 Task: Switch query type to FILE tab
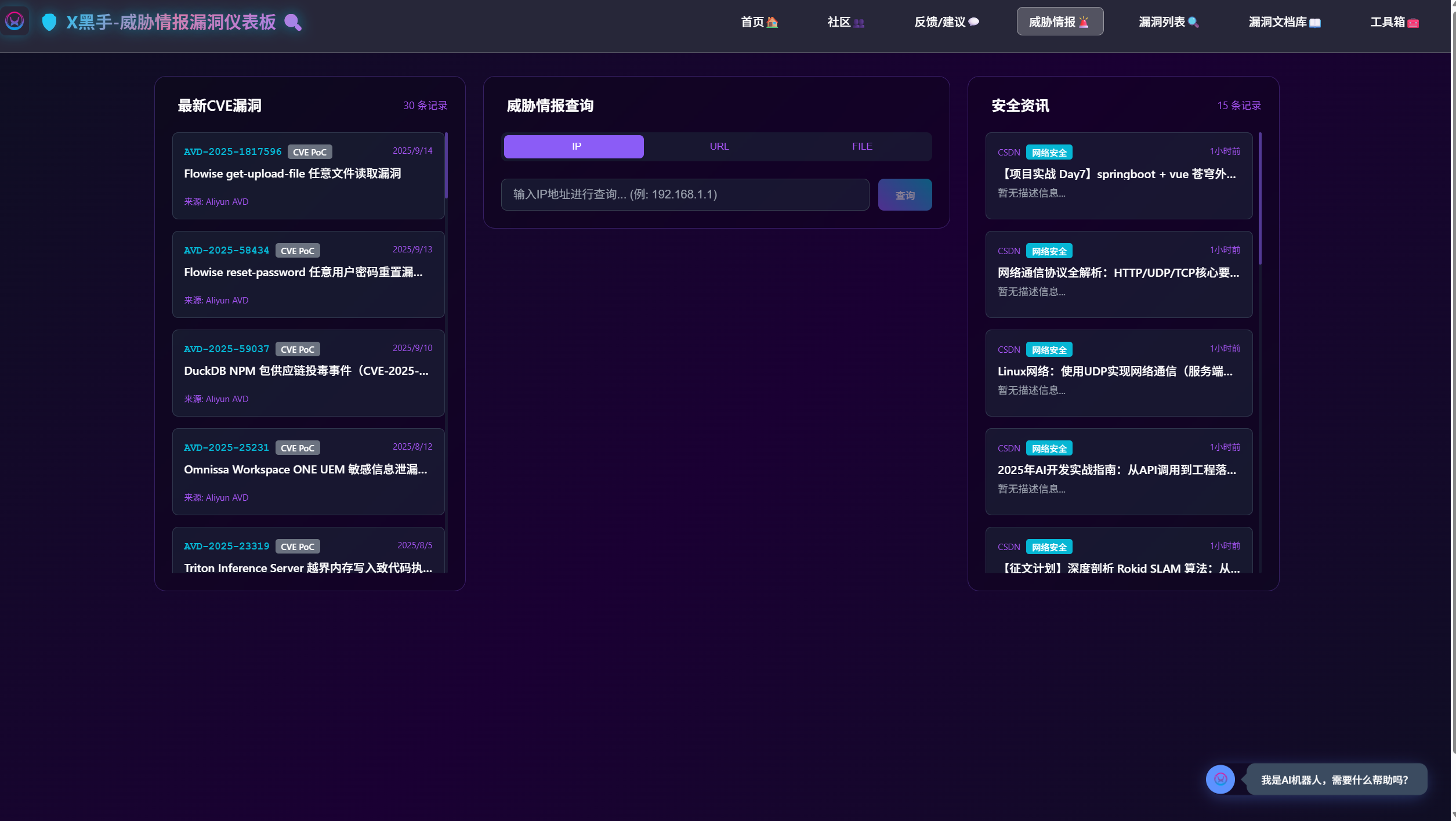pos(861,146)
